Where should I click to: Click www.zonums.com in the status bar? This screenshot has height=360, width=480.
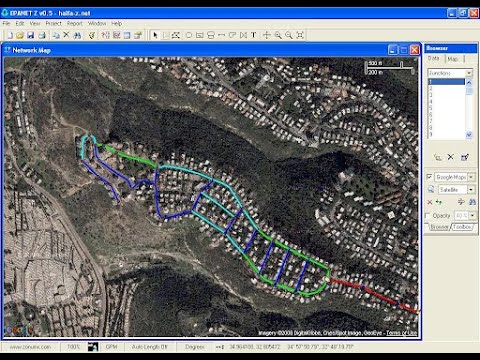coord(30,347)
